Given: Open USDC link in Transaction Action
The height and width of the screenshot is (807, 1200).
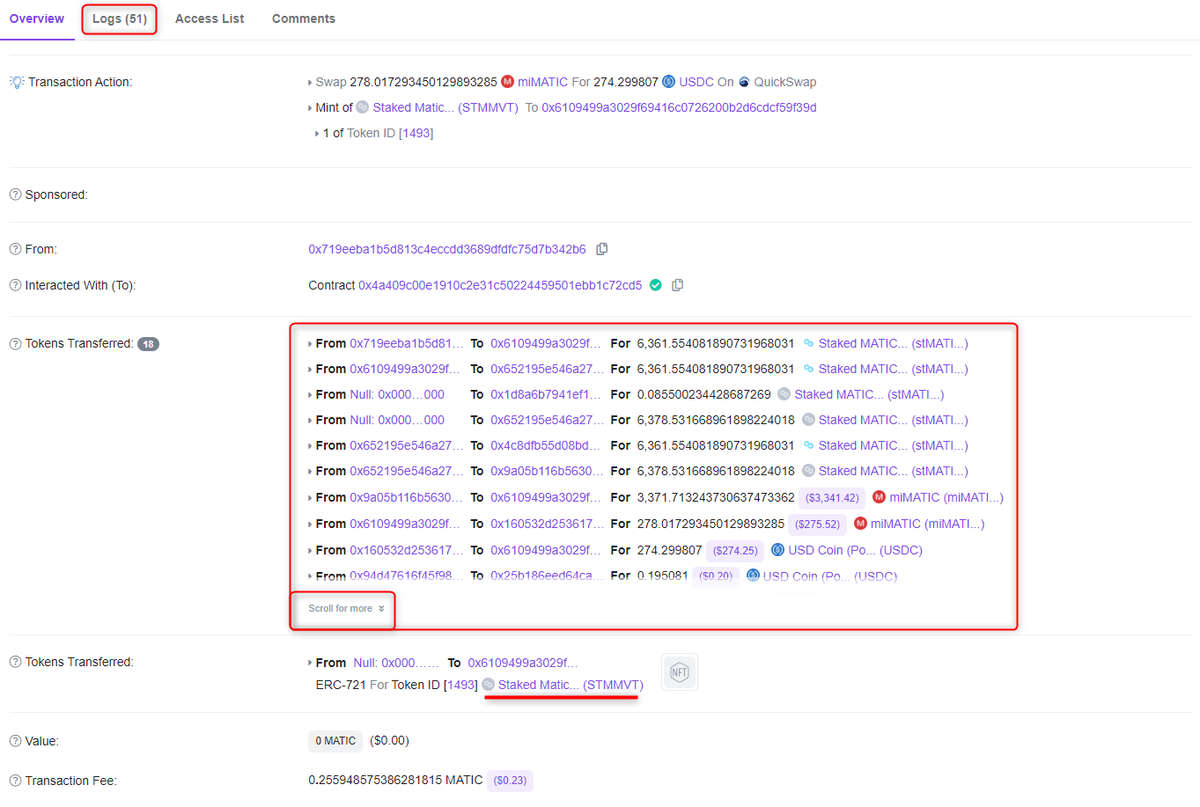Looking at the screenshot, I should point(696,82).
